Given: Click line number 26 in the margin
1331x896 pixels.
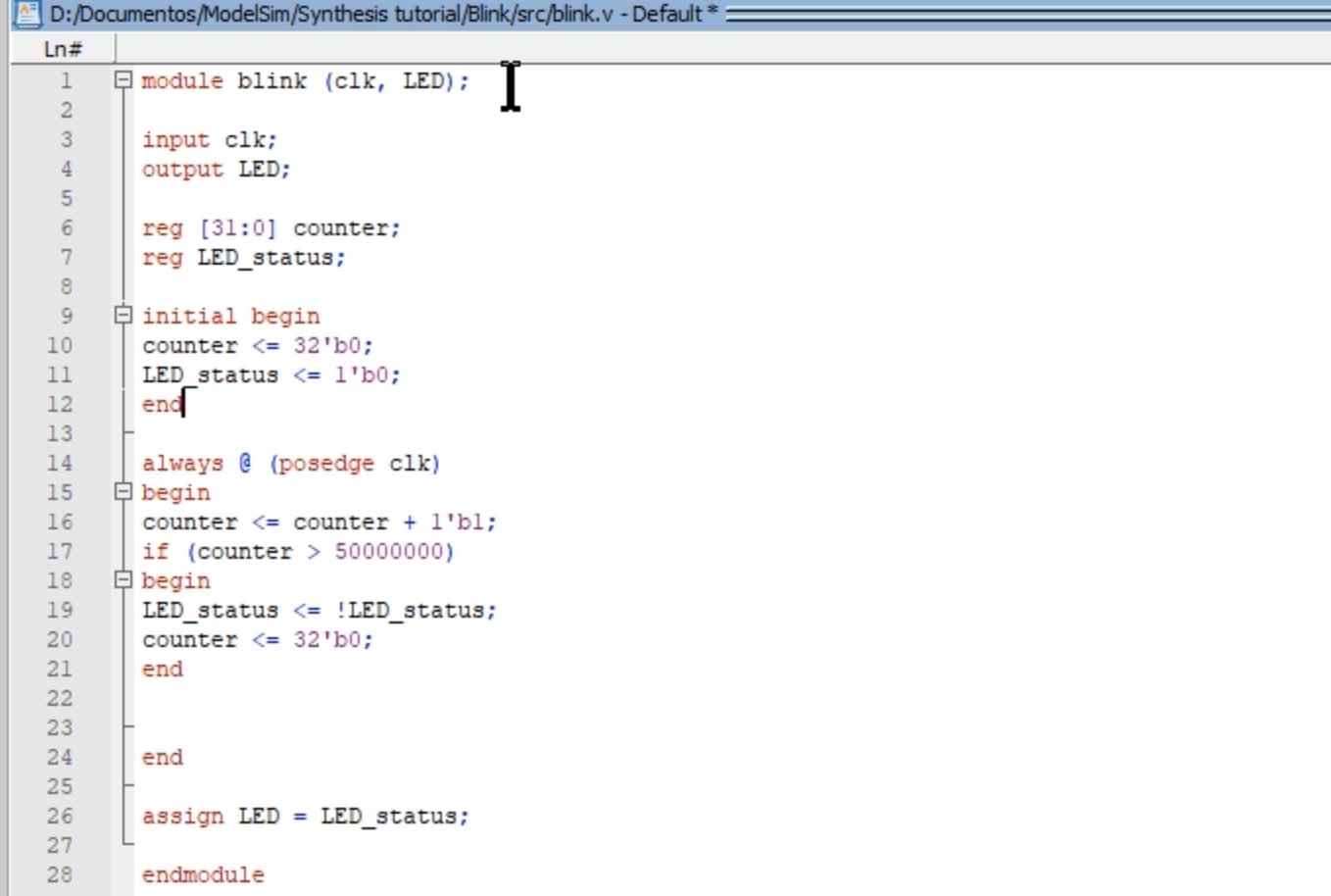Looking at the screenshot, I should tap(60, 817).
